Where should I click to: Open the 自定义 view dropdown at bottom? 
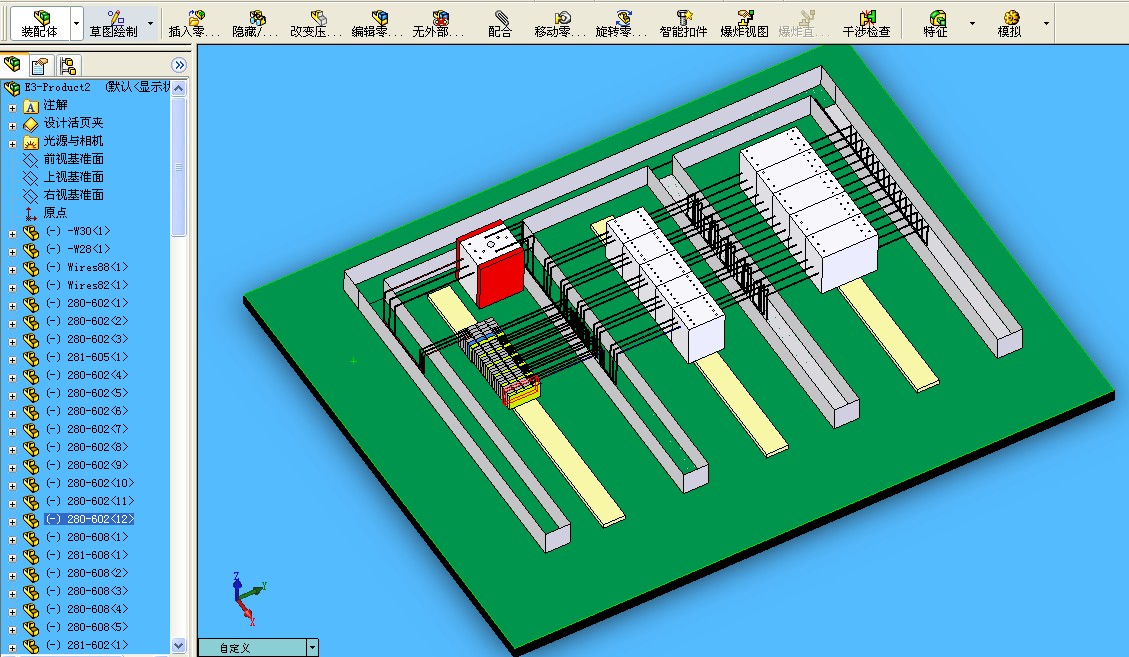point(311,646)
